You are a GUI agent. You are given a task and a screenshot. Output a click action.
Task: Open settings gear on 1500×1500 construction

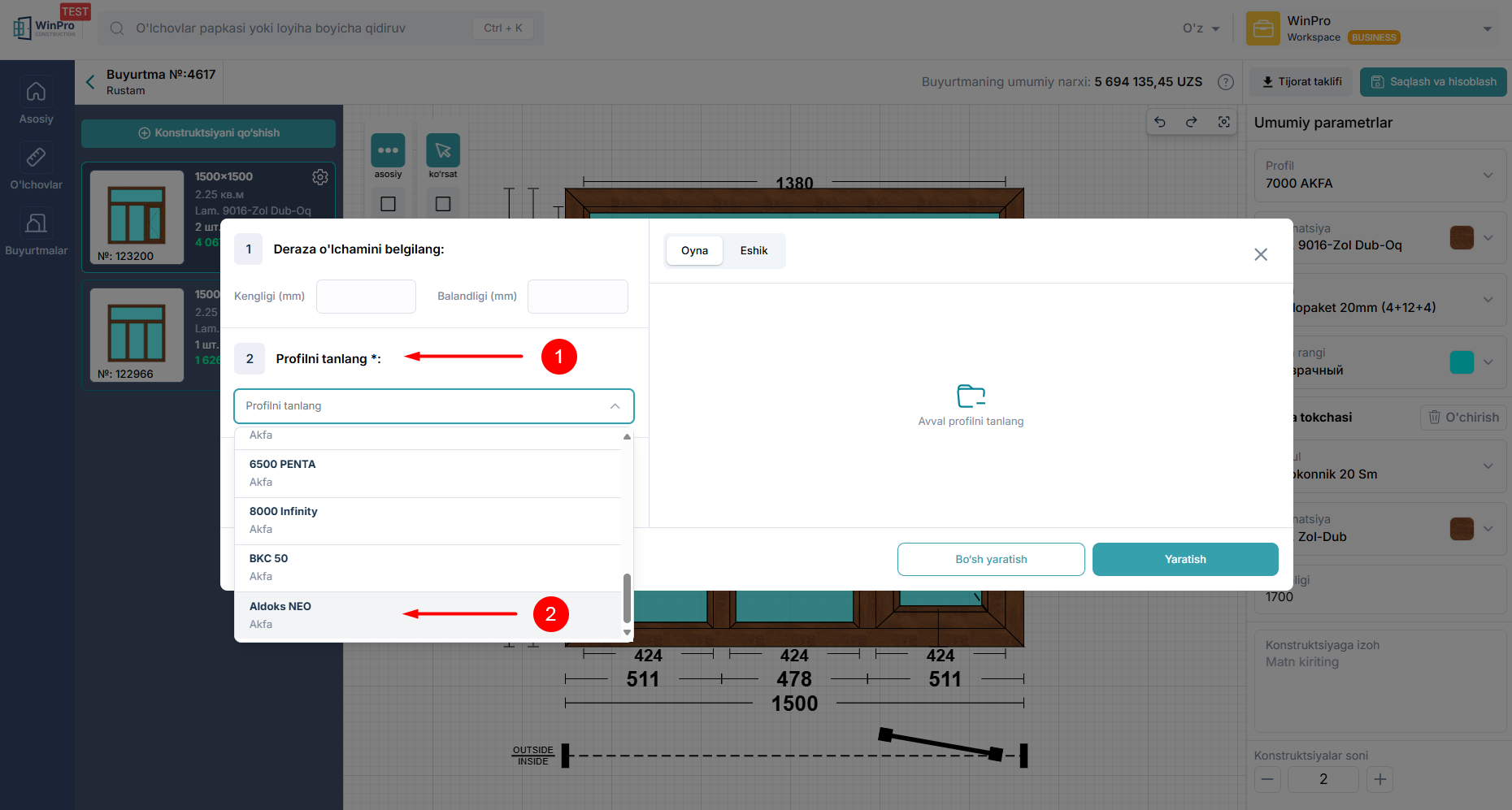pos(320,177)
